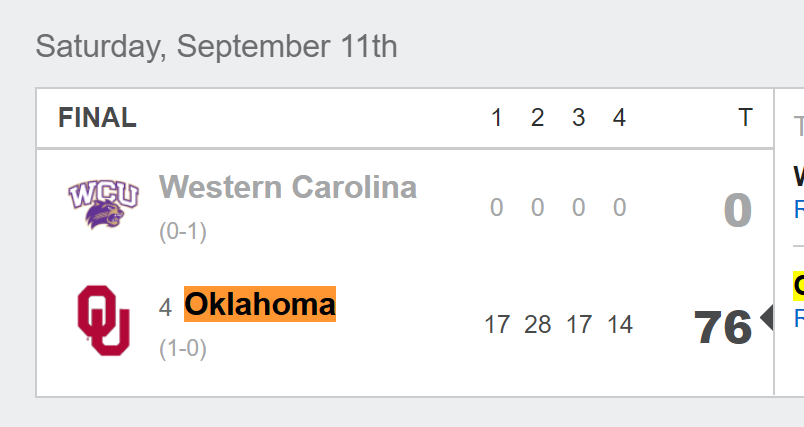The width and height of the screenshot is (804, 427).
Task: Click the FINAL game status label
Action: tap(97, 118)
